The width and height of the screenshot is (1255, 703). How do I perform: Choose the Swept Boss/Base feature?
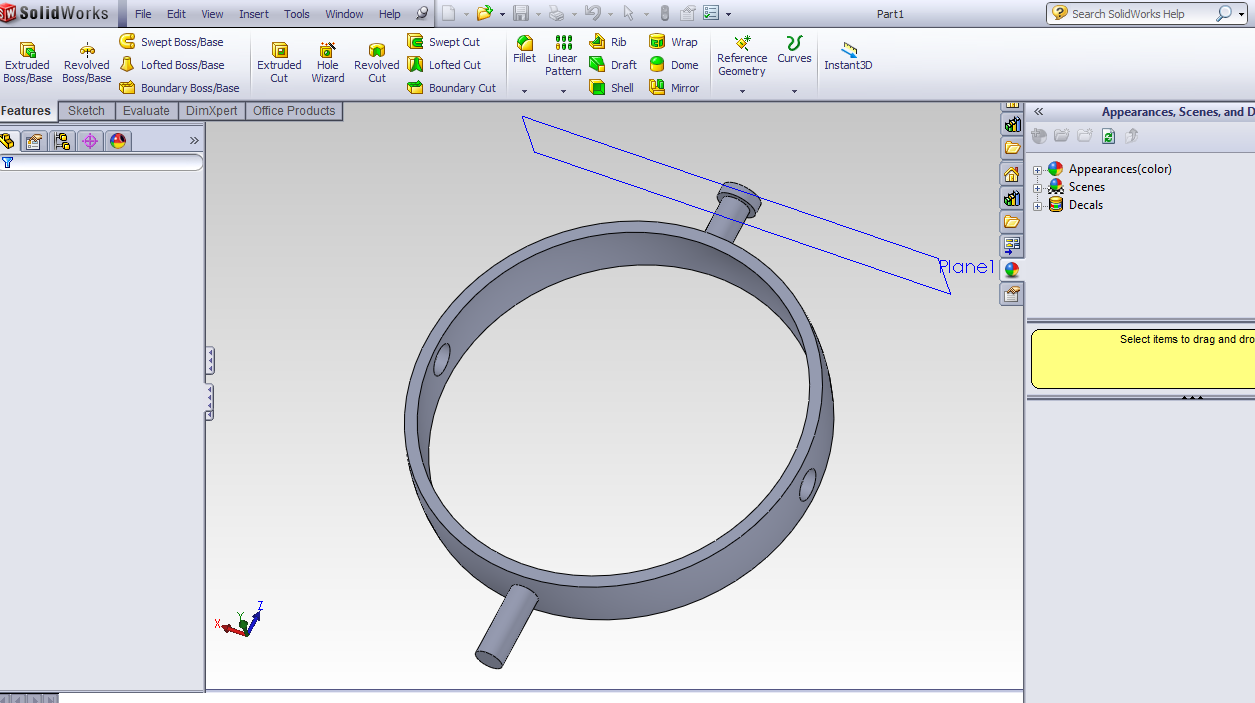(171, 42)
